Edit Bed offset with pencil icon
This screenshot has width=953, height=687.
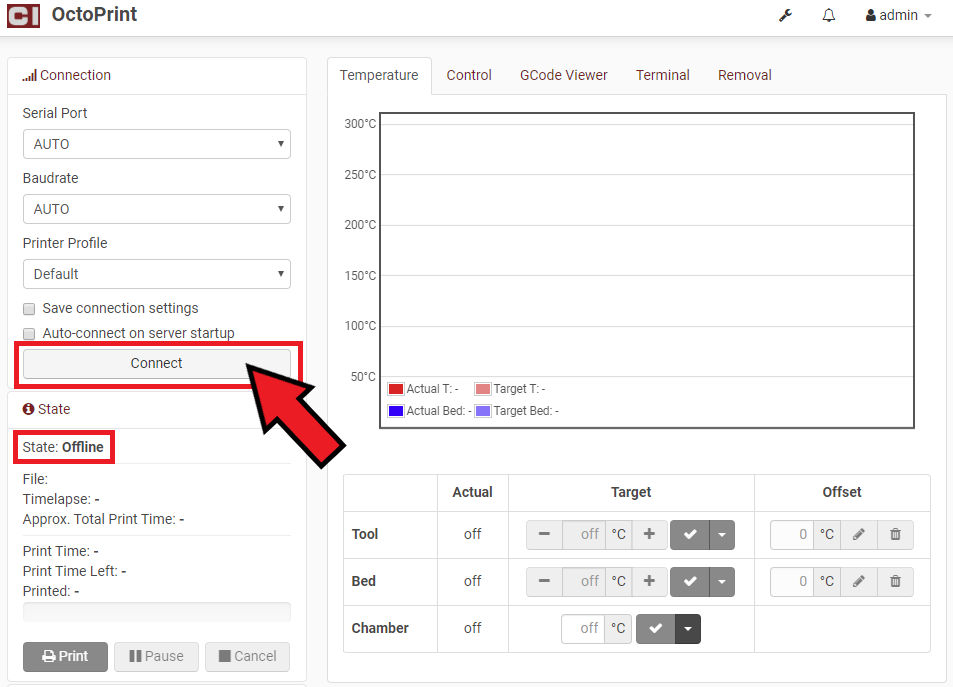point(858,581)
